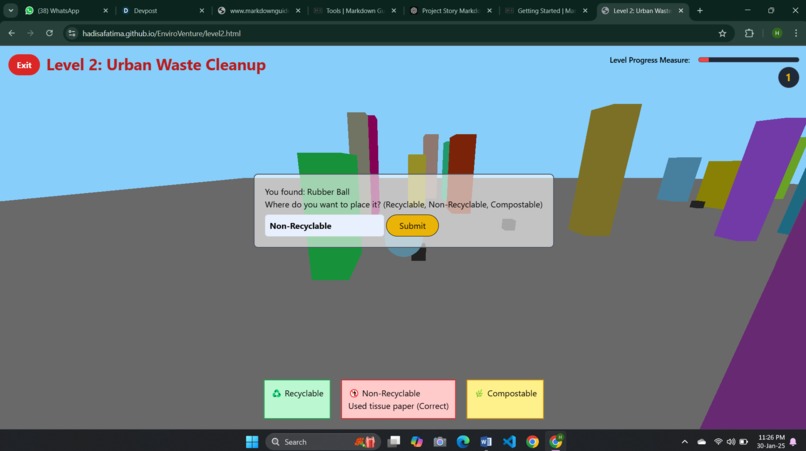Open the Tools | Markdown Guide tab
806x451 pixels.
pos(354,10)
